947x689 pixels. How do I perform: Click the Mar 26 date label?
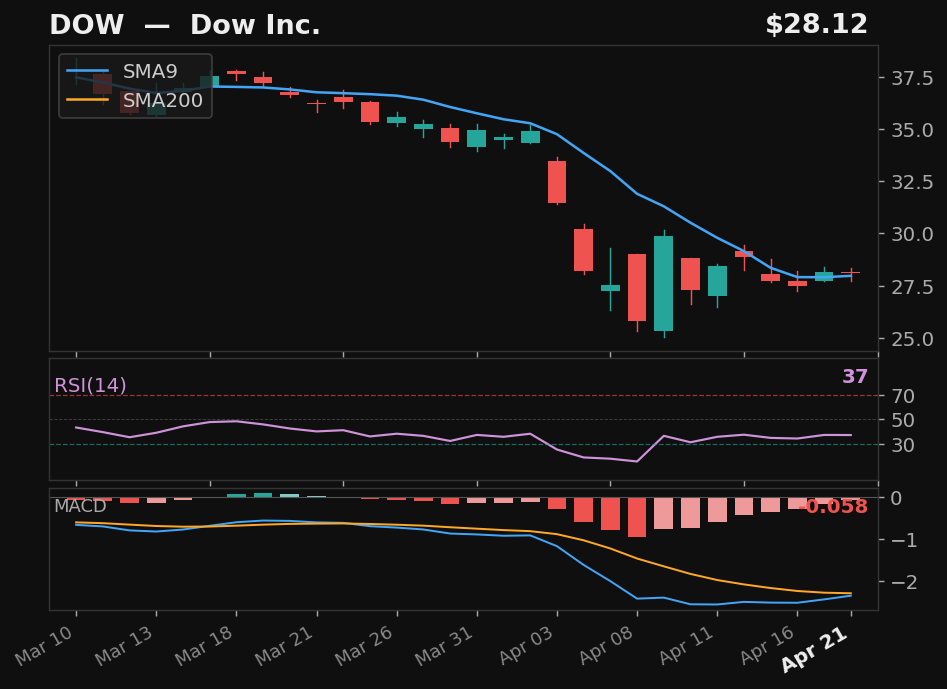click(x=364, y=645)
